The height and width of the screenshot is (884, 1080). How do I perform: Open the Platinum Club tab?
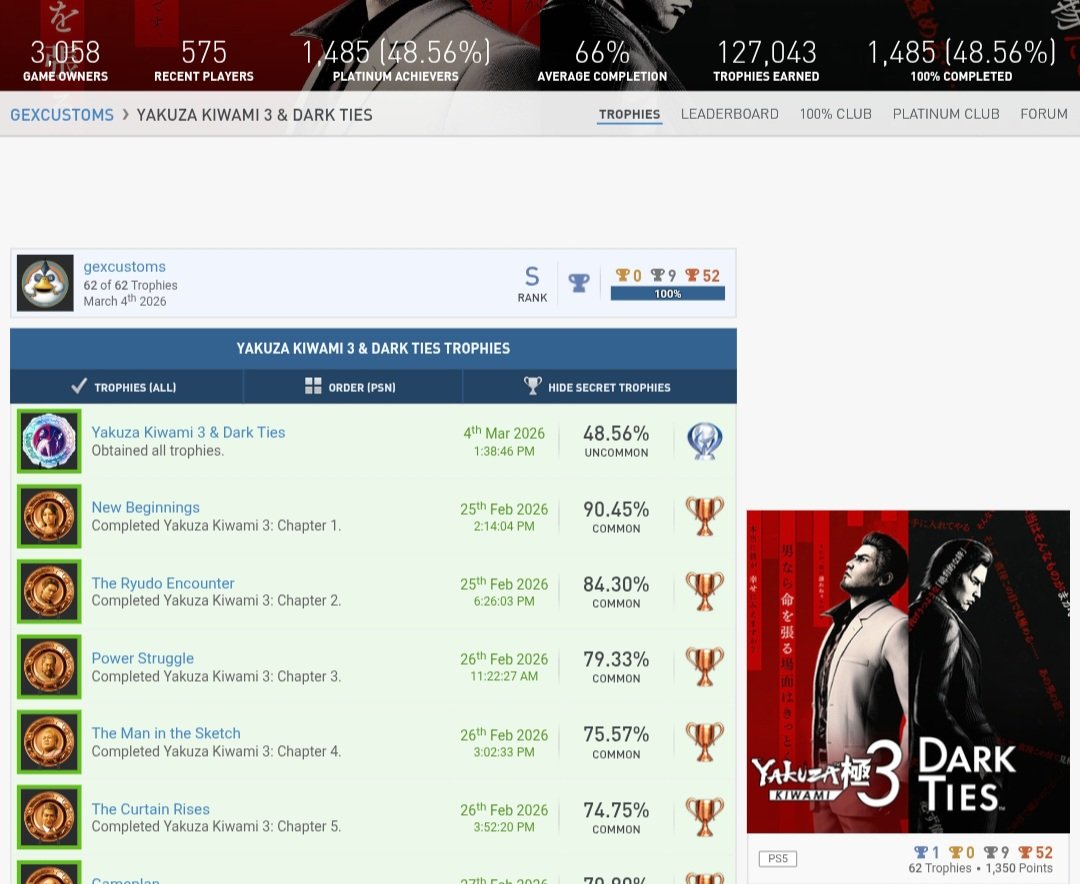point(946,114)
